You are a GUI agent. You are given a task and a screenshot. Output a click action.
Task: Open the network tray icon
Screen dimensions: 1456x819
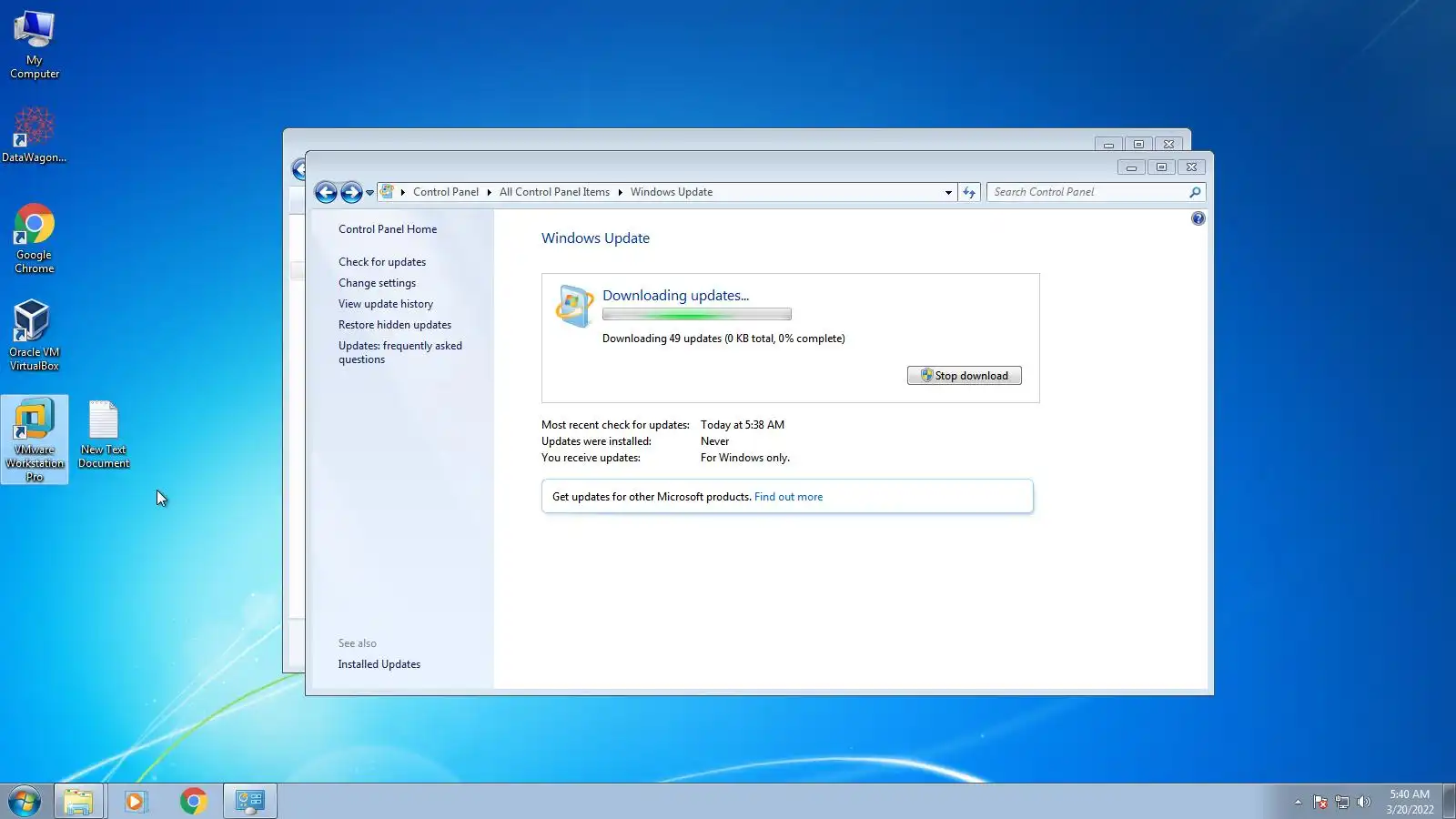click(1342, 802)
